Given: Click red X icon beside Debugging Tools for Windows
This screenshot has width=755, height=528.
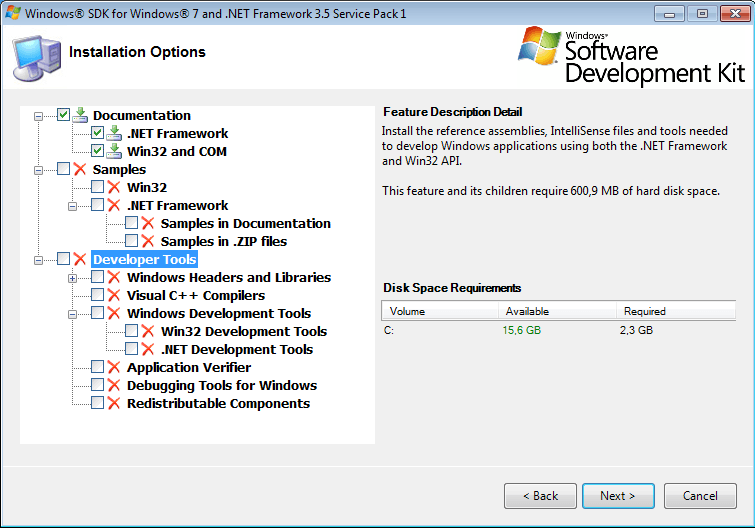Looking at the screenshot, I should [114, 385].
